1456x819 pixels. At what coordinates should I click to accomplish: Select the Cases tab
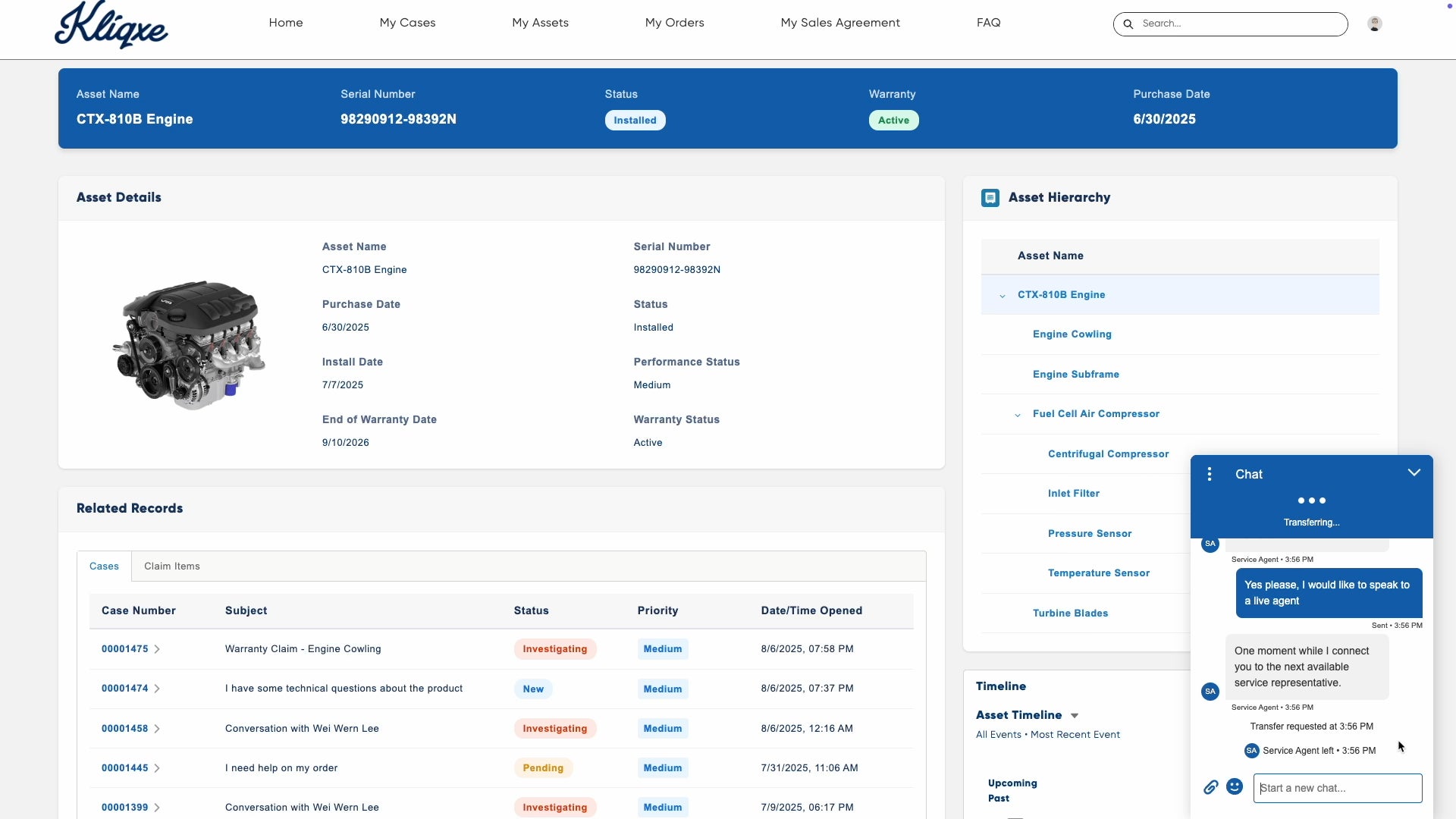pyautogui.click(x=104, y=566)
